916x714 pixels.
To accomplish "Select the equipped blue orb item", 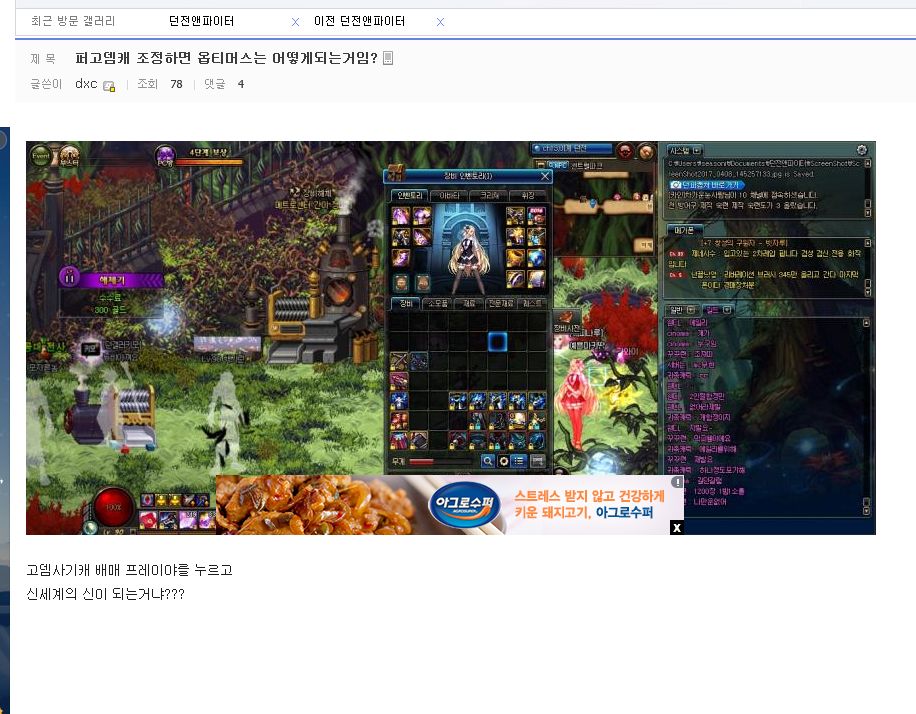I will click(536, 258).
